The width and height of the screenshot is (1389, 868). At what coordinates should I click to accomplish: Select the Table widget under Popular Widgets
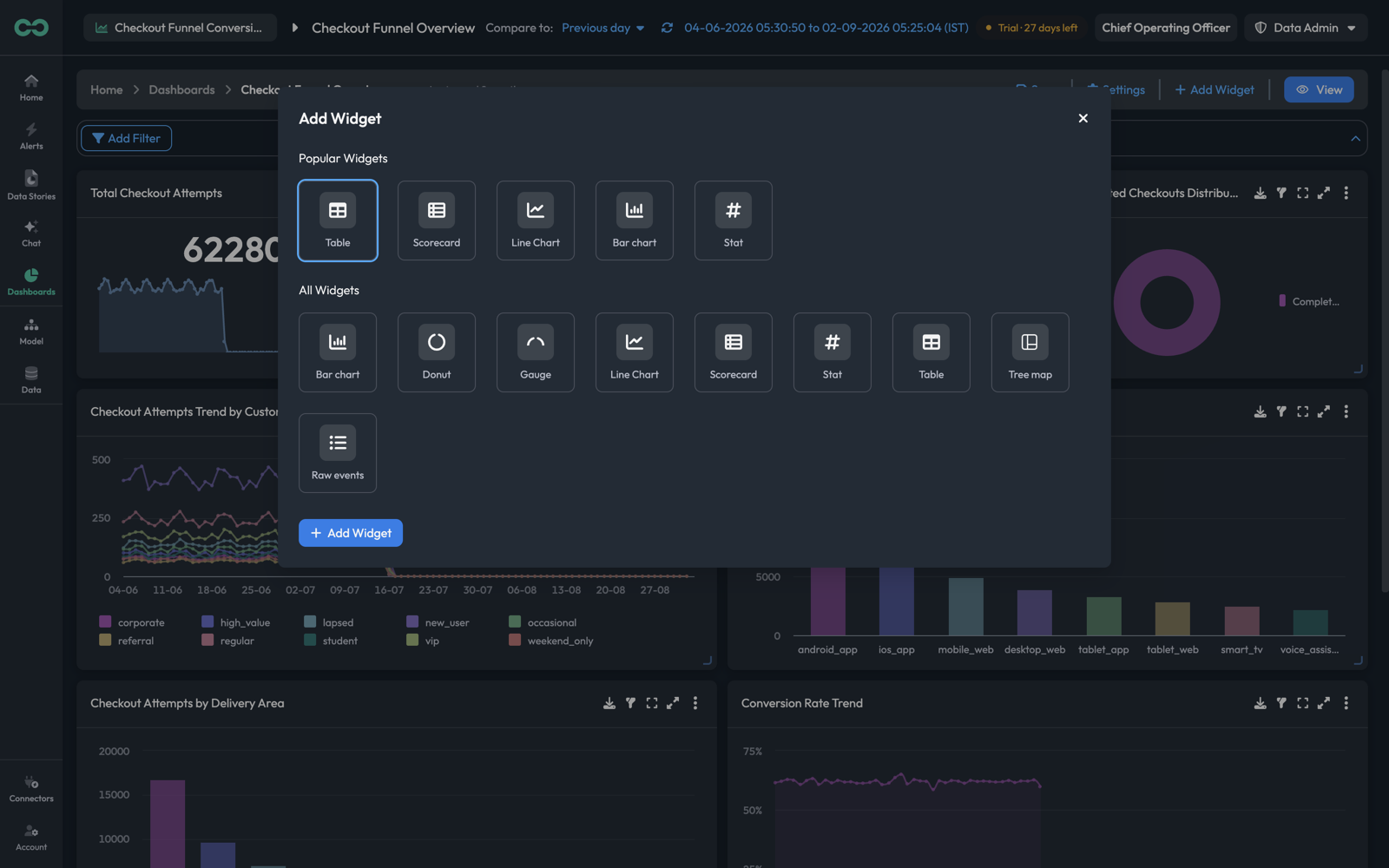(x=338, y=220)
